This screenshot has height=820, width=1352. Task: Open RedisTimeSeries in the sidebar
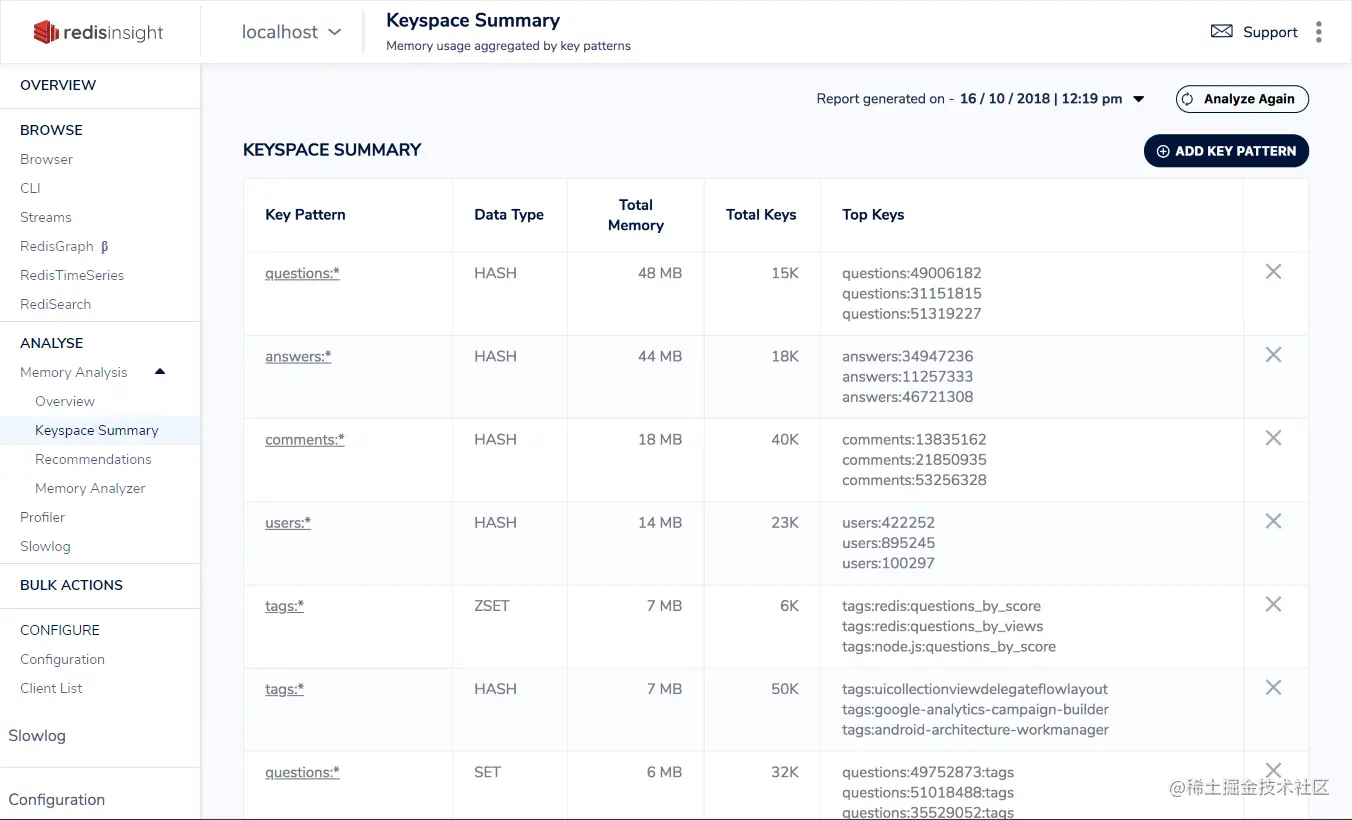point(72,275)
